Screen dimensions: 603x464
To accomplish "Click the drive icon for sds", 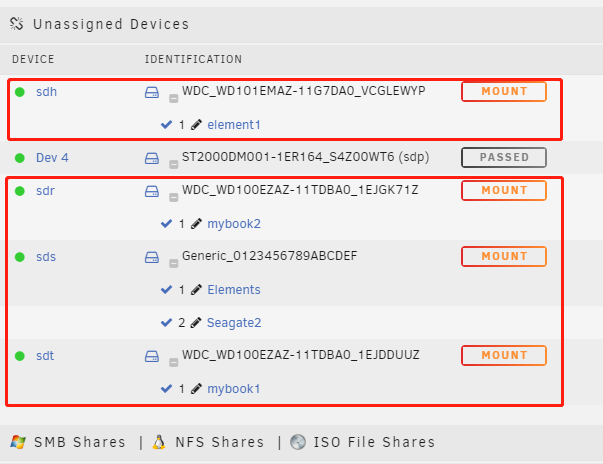I will click(152, 257).
